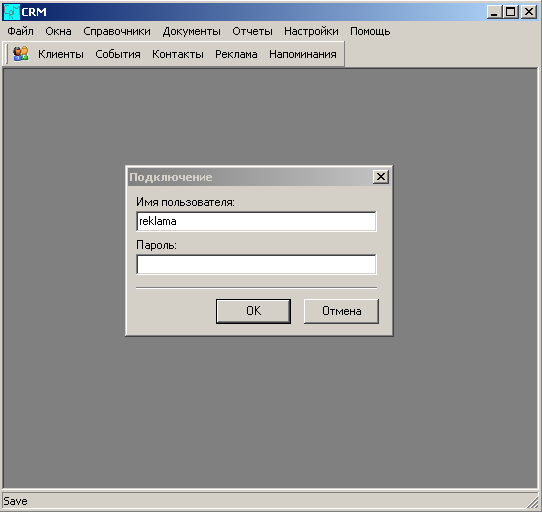Open the Отчеты menu

coord(252,31)
